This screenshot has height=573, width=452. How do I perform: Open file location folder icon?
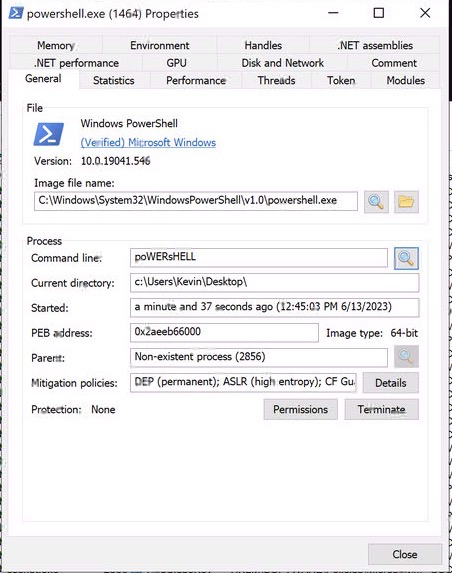click(406, 202)
